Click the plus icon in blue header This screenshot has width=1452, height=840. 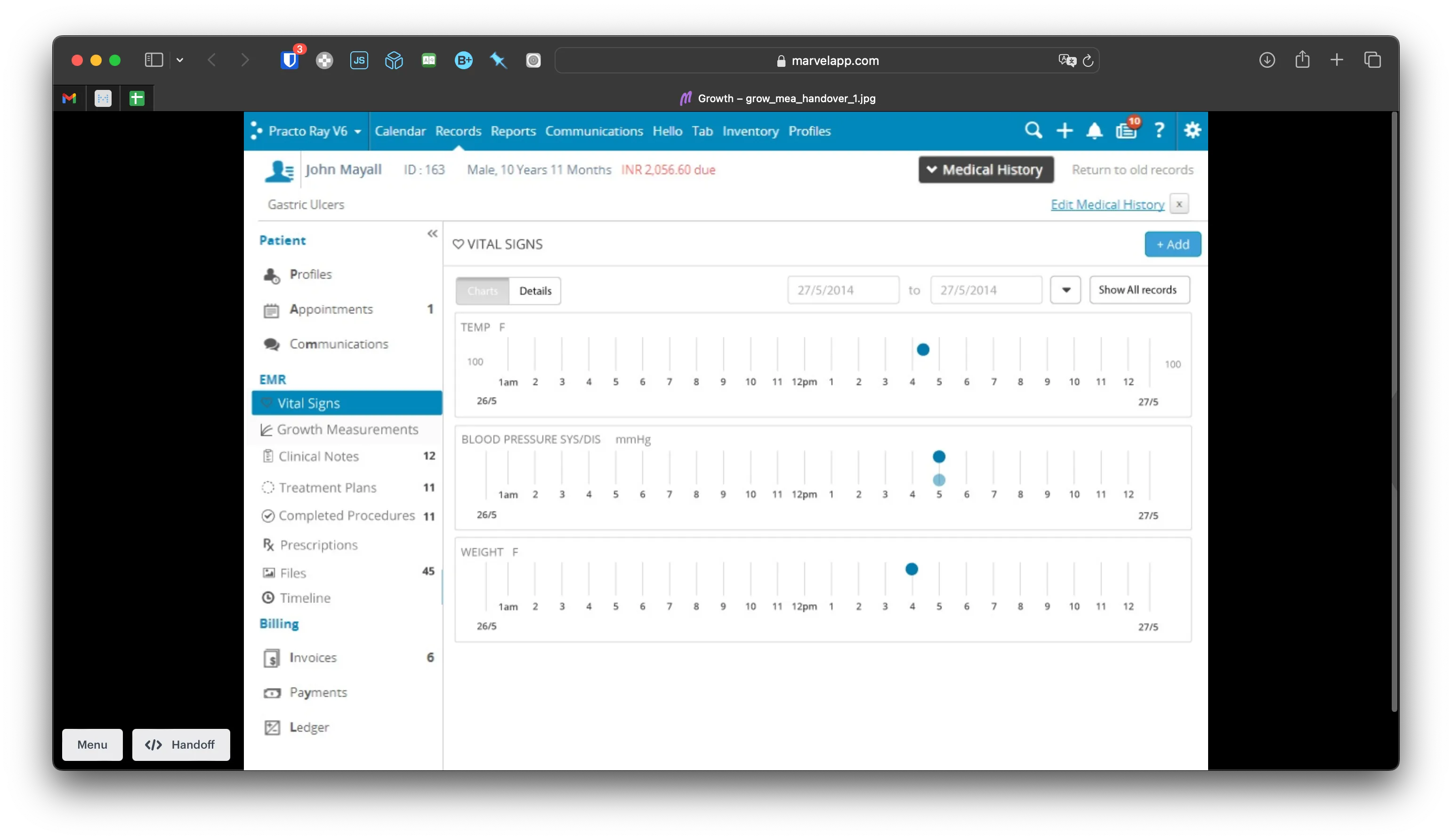1064,131
